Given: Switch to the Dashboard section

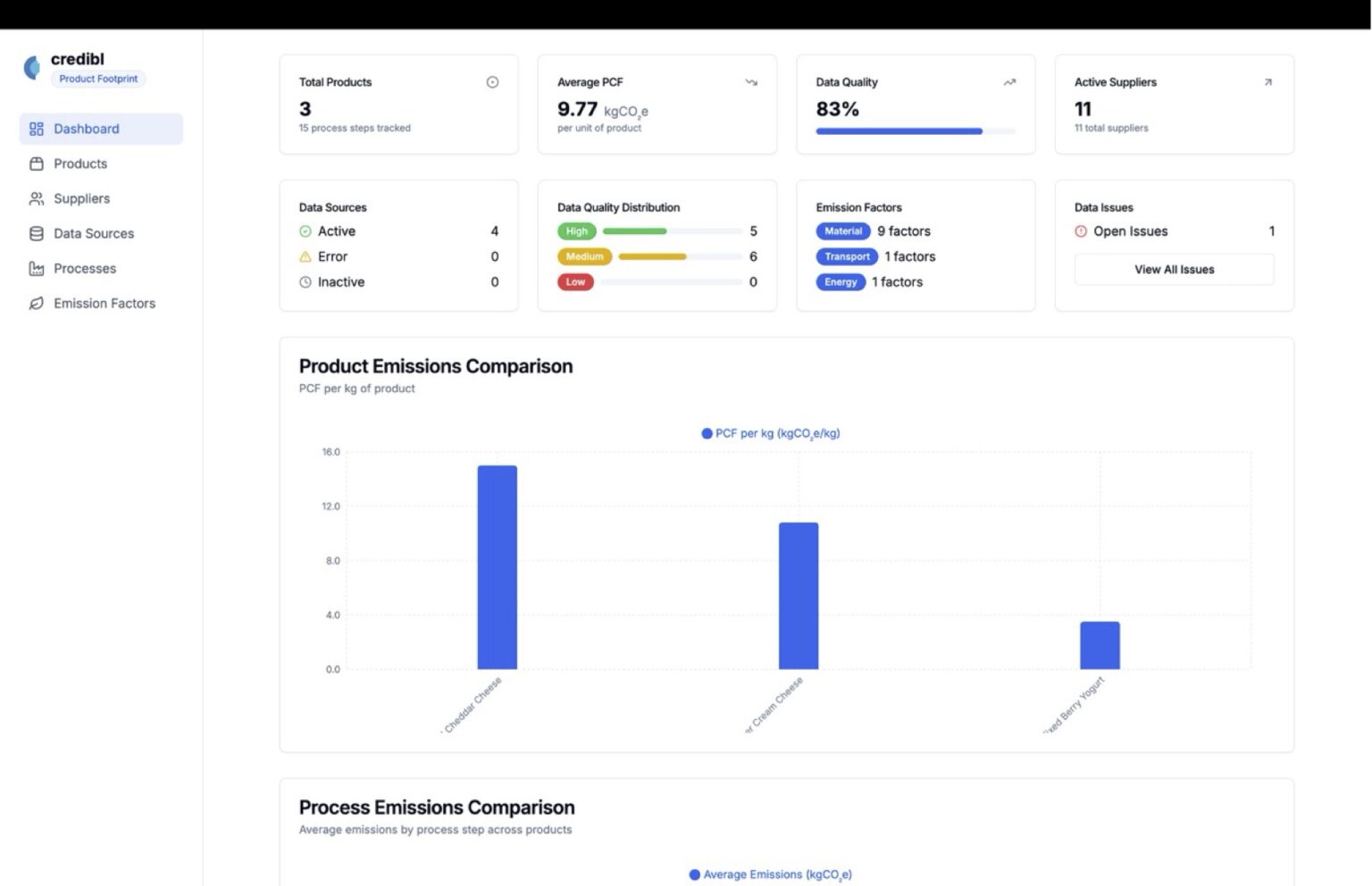Looking at the screenshot, I should point(86,129).
